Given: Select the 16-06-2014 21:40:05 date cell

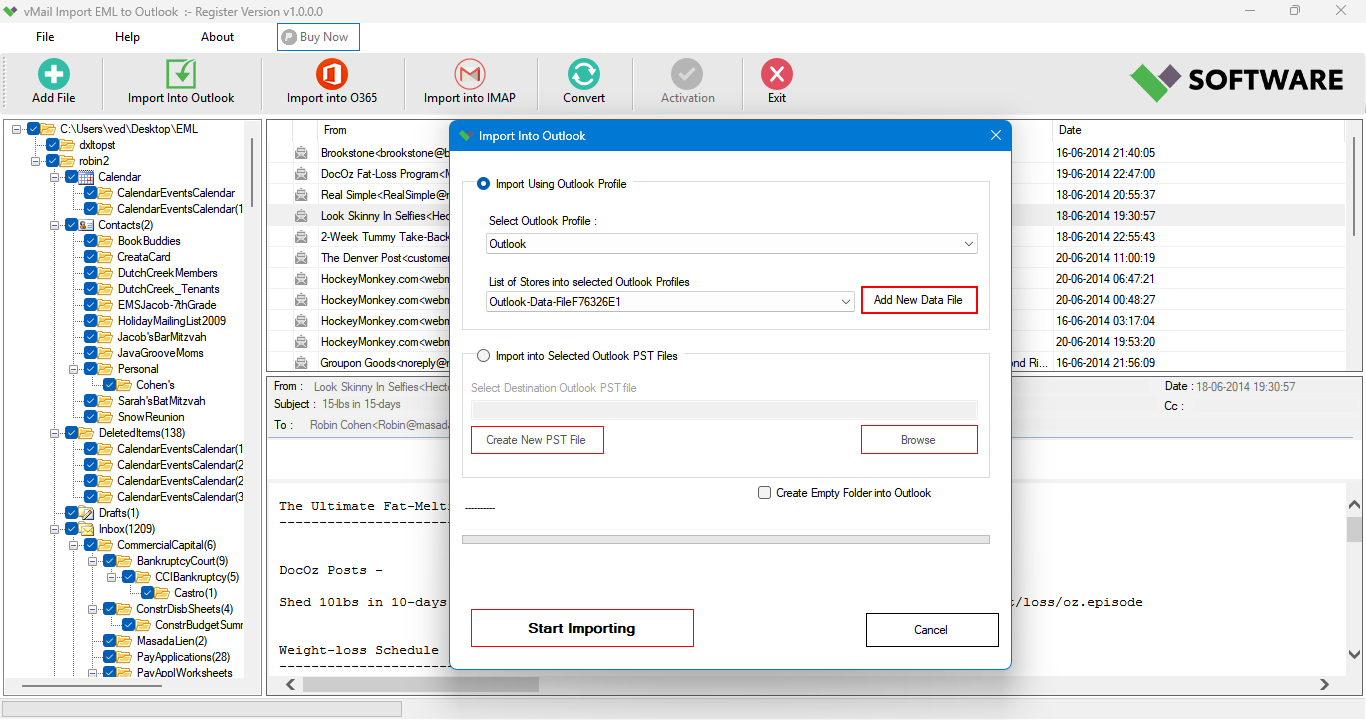Looking at the screenshot, I should click(x=1105, y=153).
